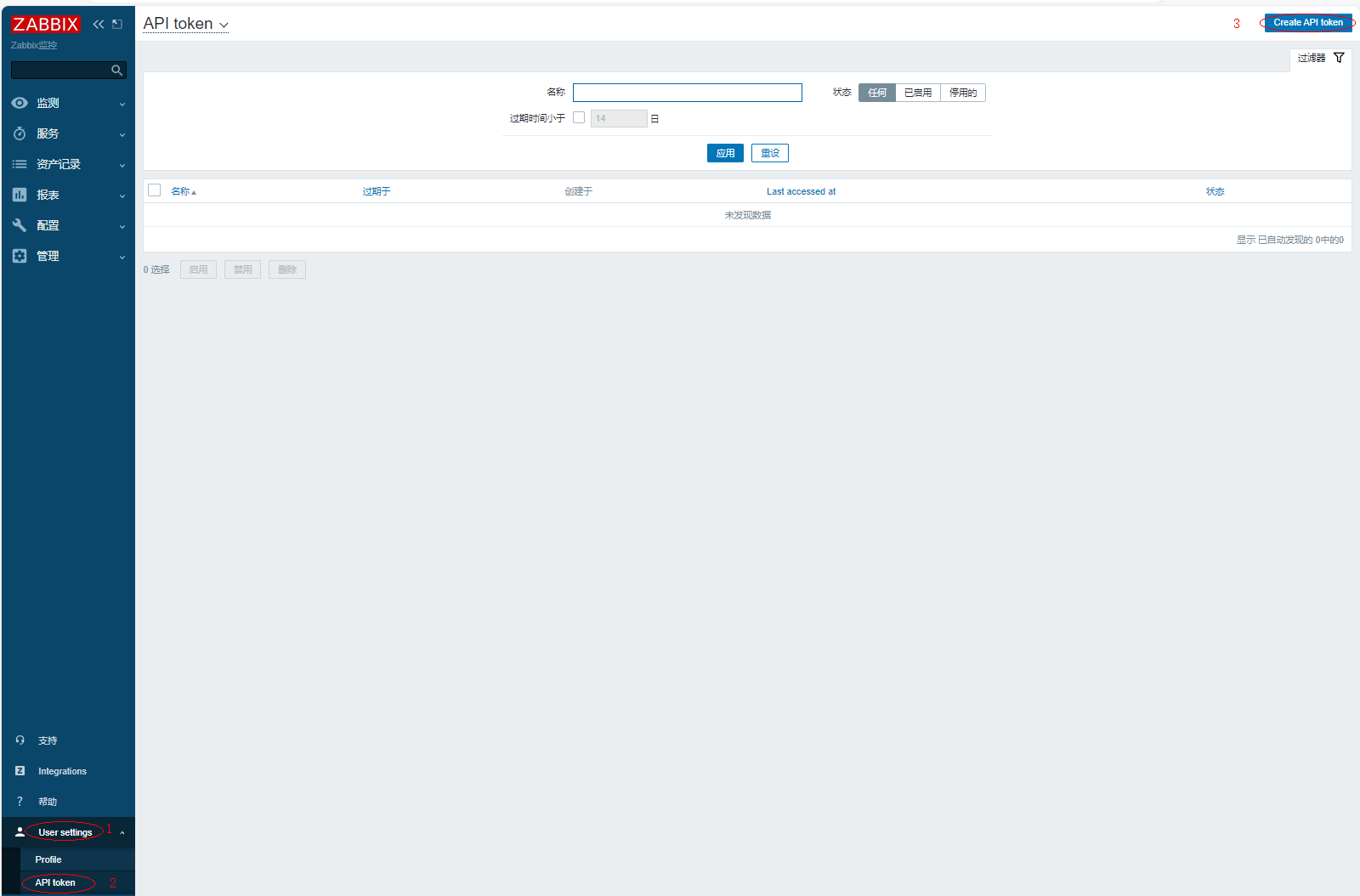
Task: Click the Zabbix logo
Action: coord(46,24)
